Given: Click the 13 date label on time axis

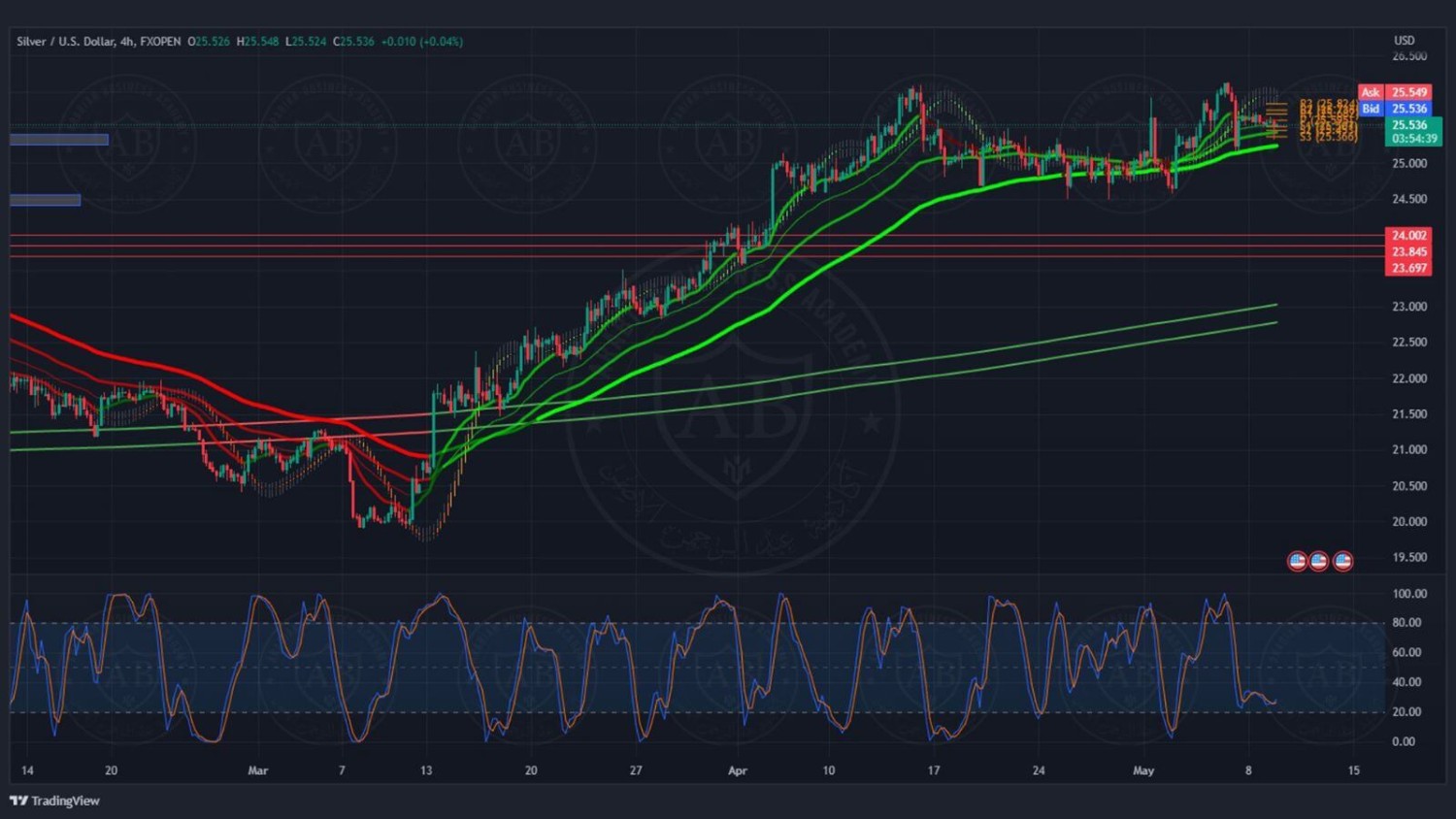Looking at the screenshot, I should tap(426, 771).
